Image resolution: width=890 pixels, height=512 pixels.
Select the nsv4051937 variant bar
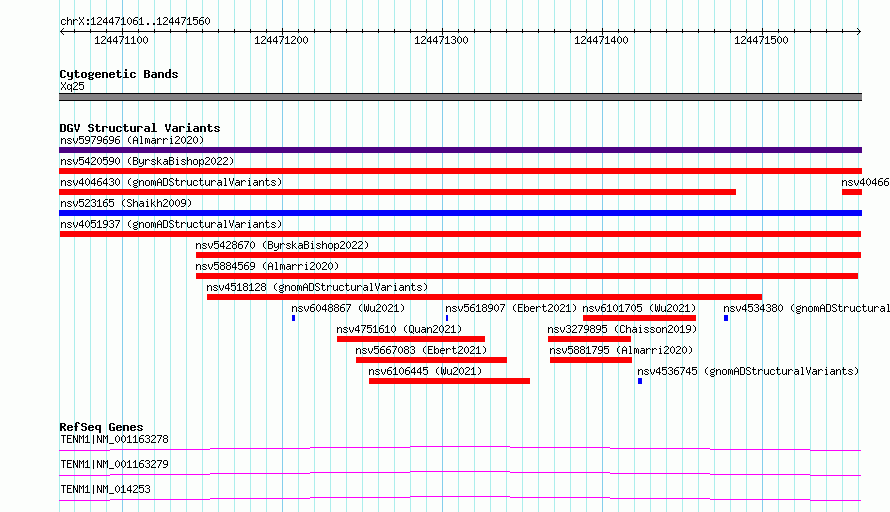click(x=460, y=234)
